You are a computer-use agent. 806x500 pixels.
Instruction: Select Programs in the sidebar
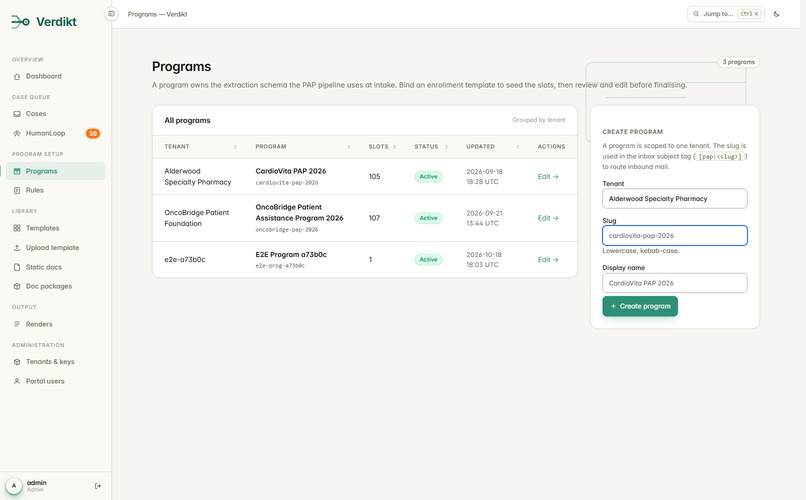[x=56, y=171]
